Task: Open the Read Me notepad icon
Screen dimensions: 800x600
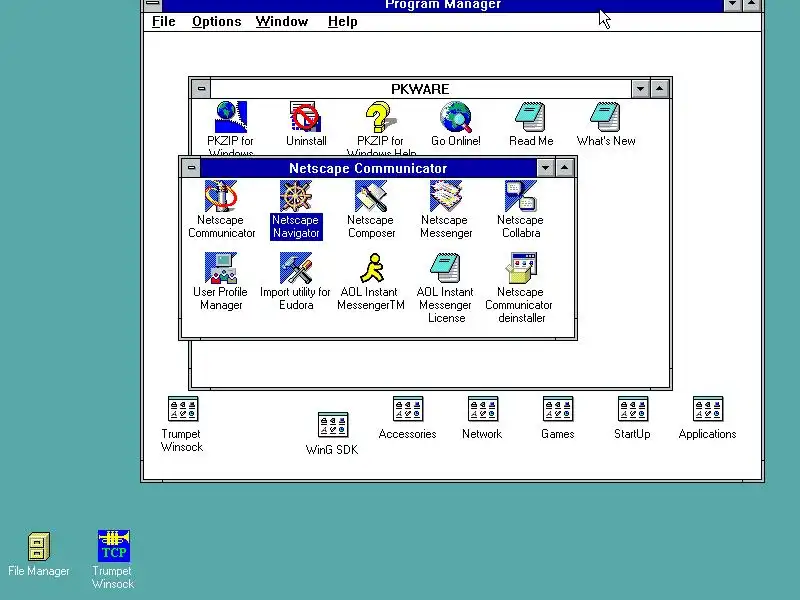Action: coord(531,117)
